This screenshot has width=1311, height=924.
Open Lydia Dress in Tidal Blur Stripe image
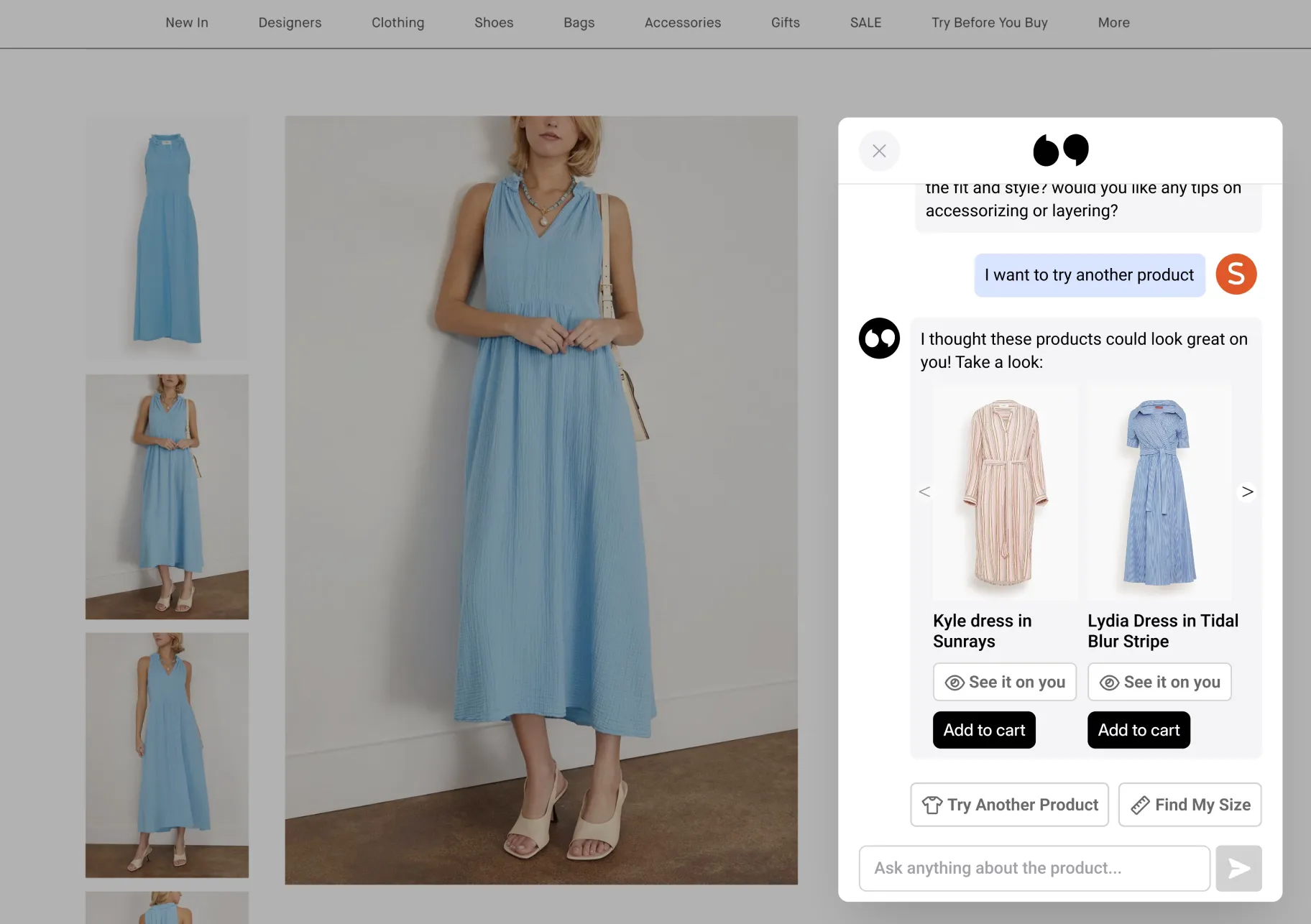click(x=1159, y=492)
